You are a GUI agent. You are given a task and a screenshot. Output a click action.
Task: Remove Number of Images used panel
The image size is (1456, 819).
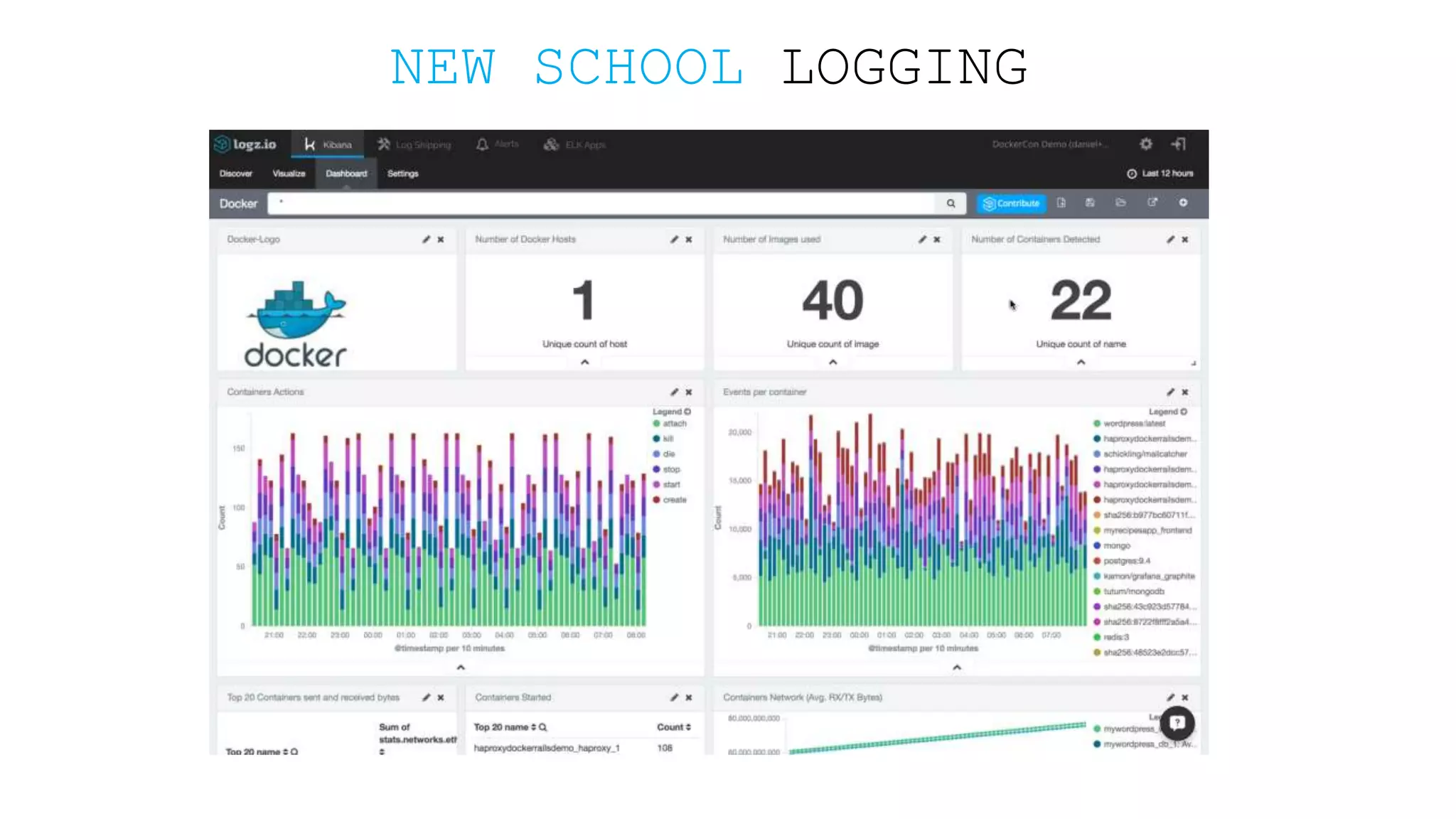937,240
